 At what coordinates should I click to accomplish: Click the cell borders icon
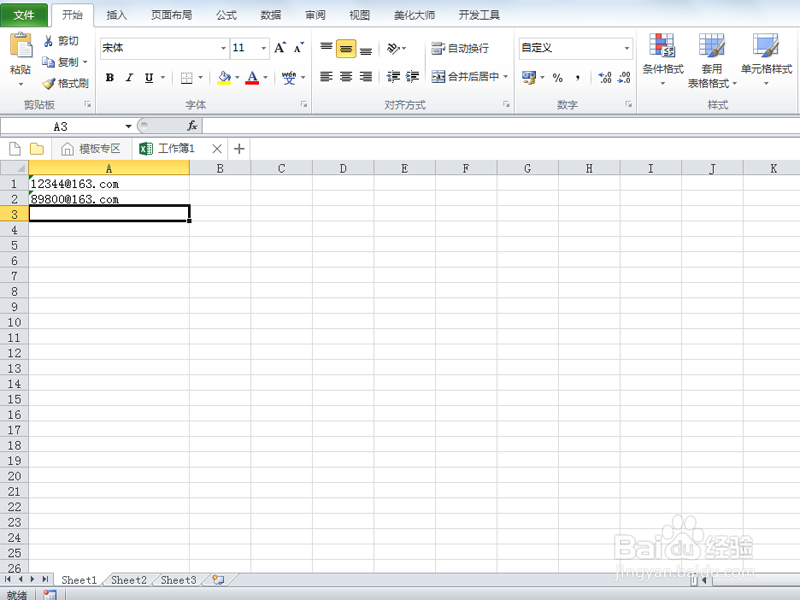(187, 78)
